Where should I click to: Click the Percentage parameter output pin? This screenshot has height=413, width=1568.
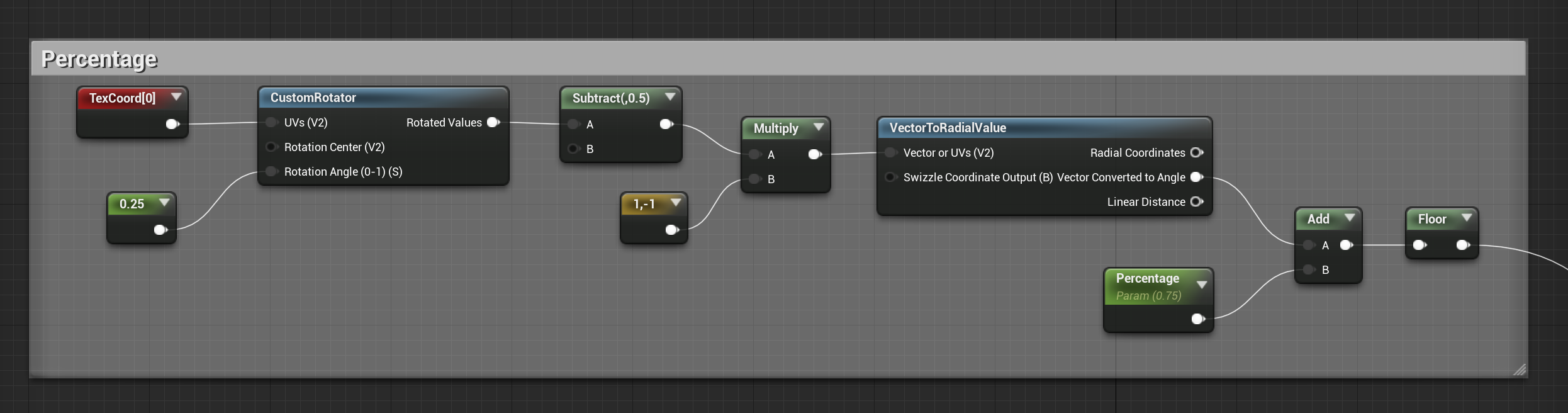[x=1198, y=319]
